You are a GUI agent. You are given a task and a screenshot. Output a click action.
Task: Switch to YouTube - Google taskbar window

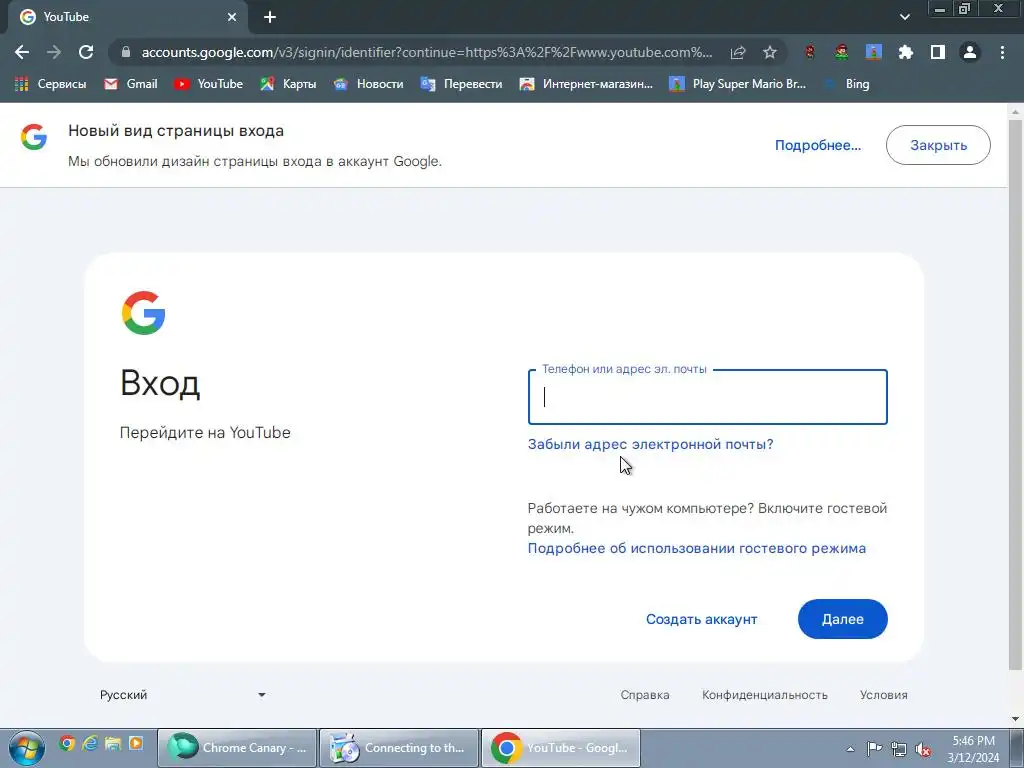tap(561, 748)
